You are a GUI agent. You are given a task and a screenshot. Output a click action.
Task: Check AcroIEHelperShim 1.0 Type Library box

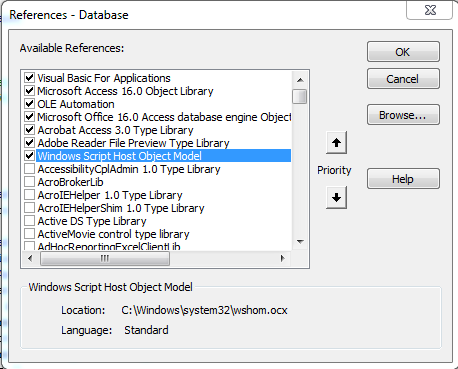[29, 208]
